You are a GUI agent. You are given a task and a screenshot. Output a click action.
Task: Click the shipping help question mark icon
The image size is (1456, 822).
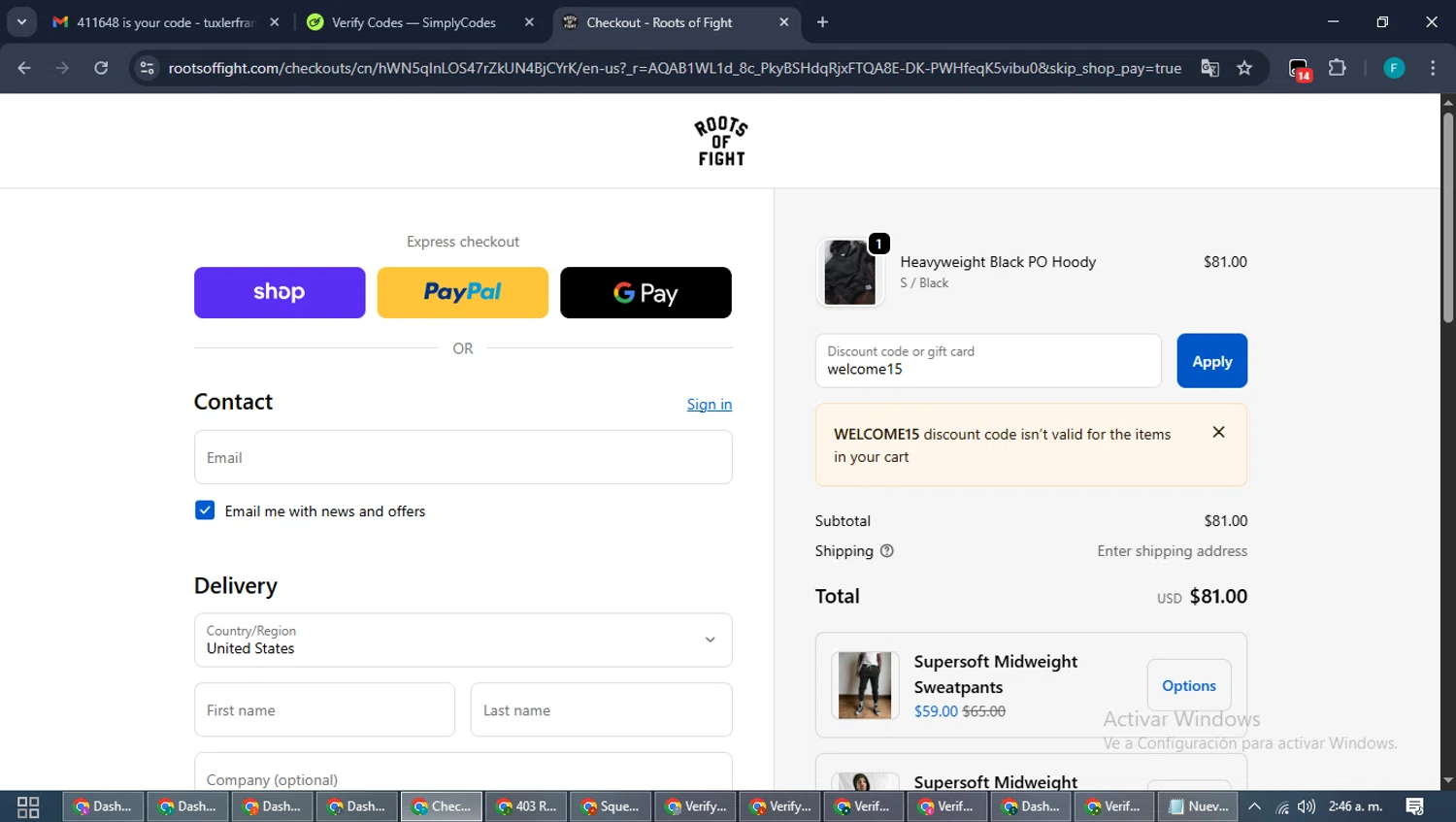[x=886, y=550]
